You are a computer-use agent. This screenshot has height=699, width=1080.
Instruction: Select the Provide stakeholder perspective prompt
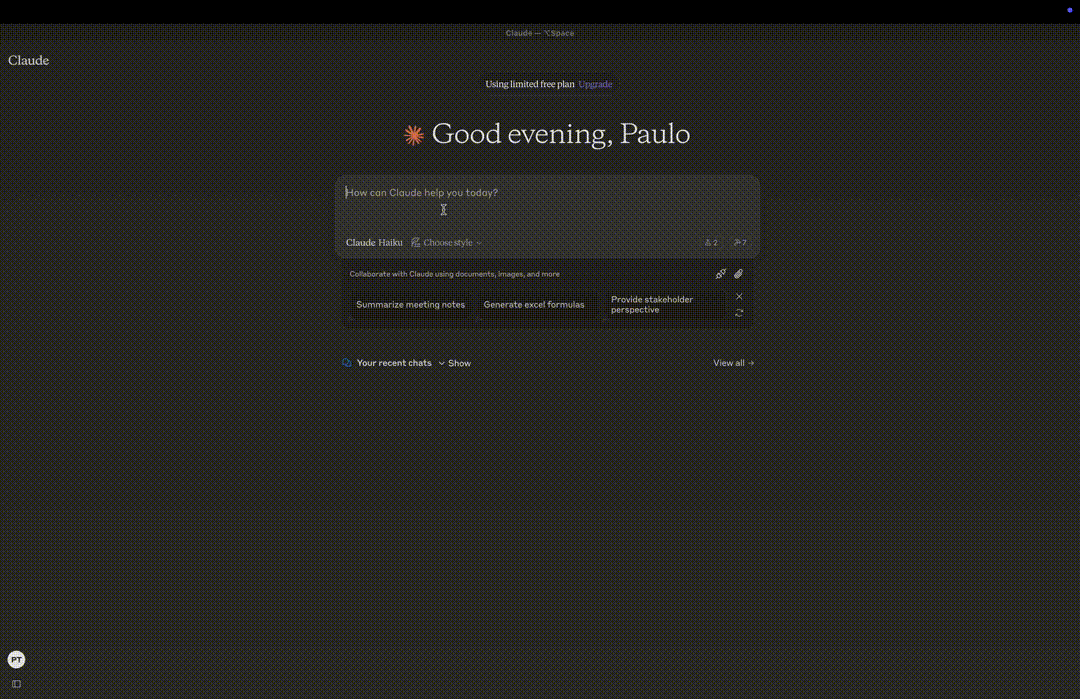click(x=652, y=304)
